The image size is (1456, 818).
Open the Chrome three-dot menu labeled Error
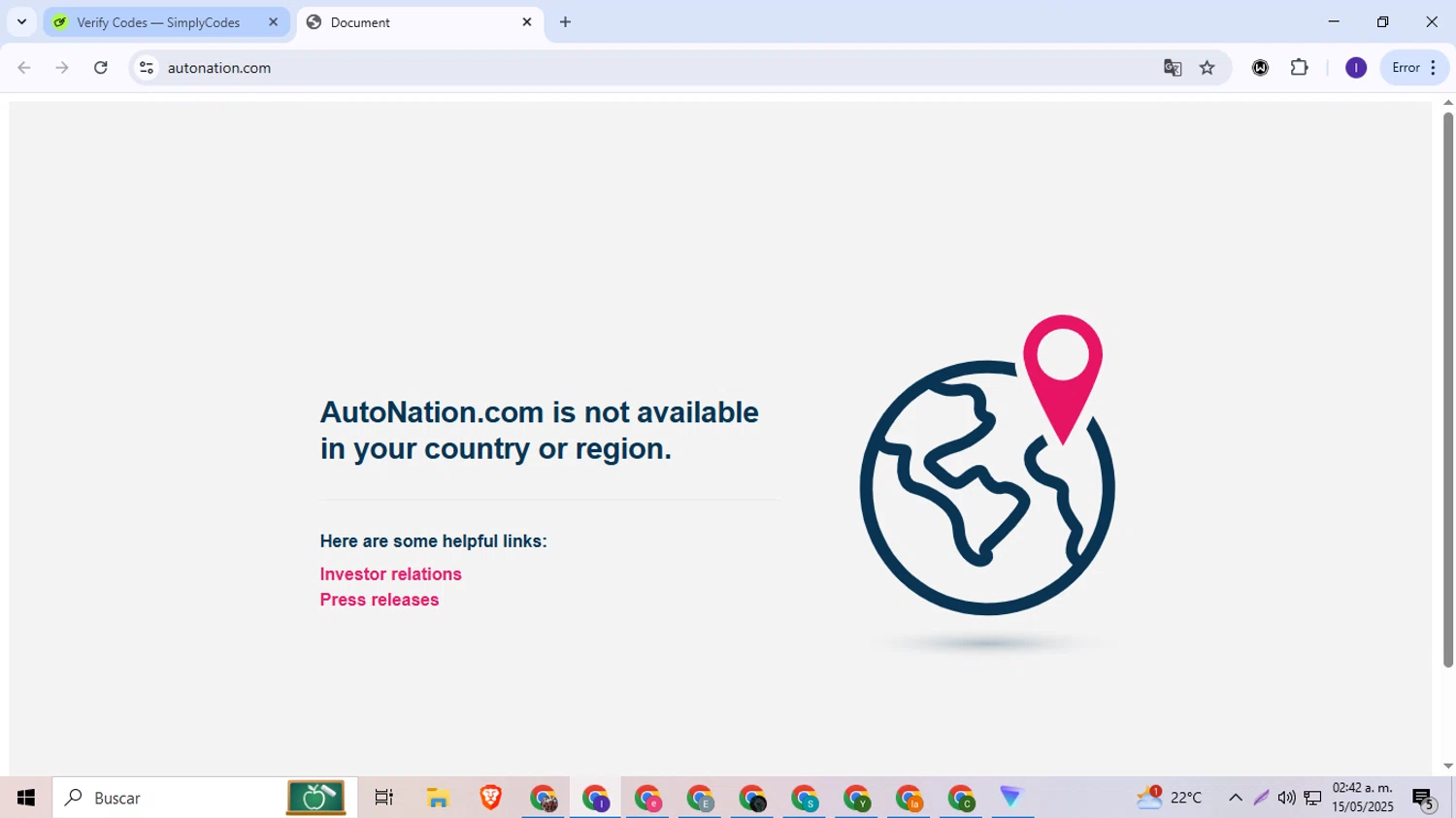click(1414, 68)
